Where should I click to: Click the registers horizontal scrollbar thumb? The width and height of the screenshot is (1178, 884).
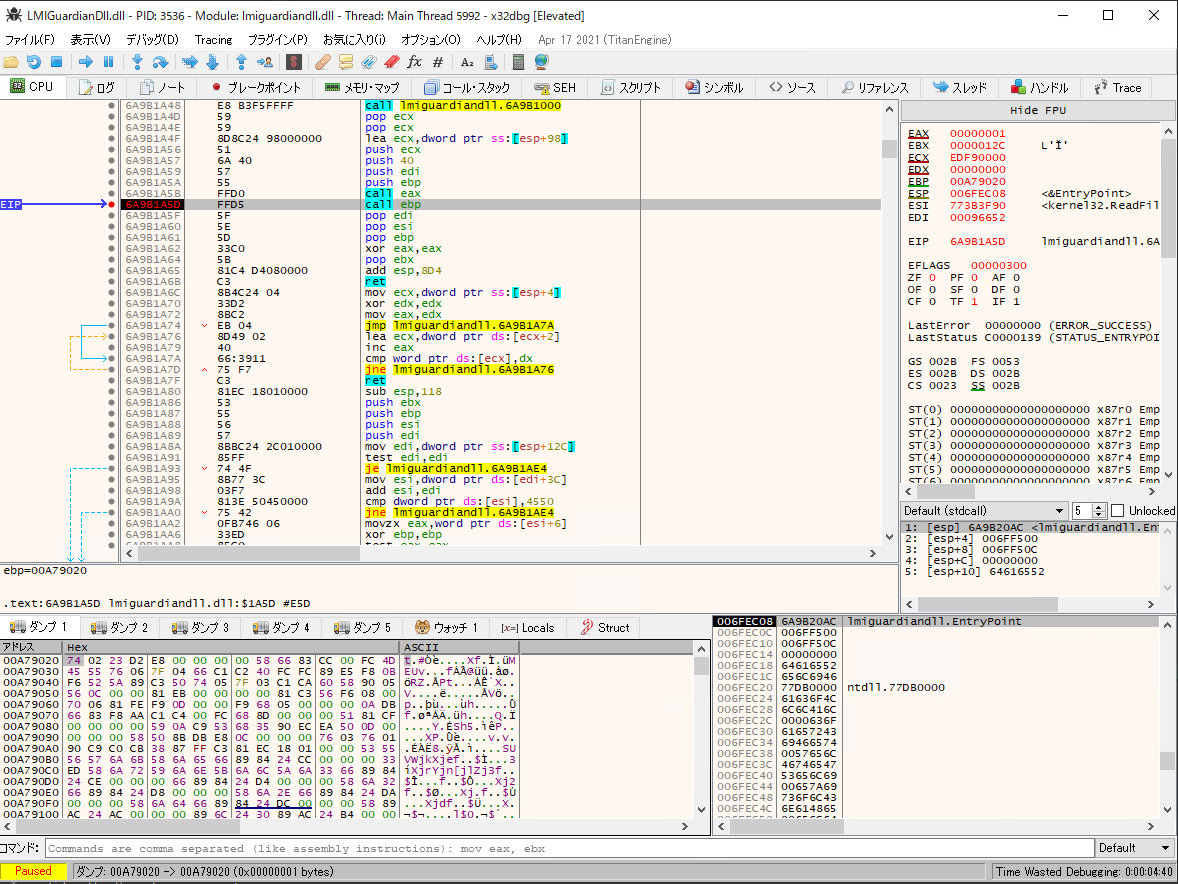pyautogui.click(x=947, y=492)
